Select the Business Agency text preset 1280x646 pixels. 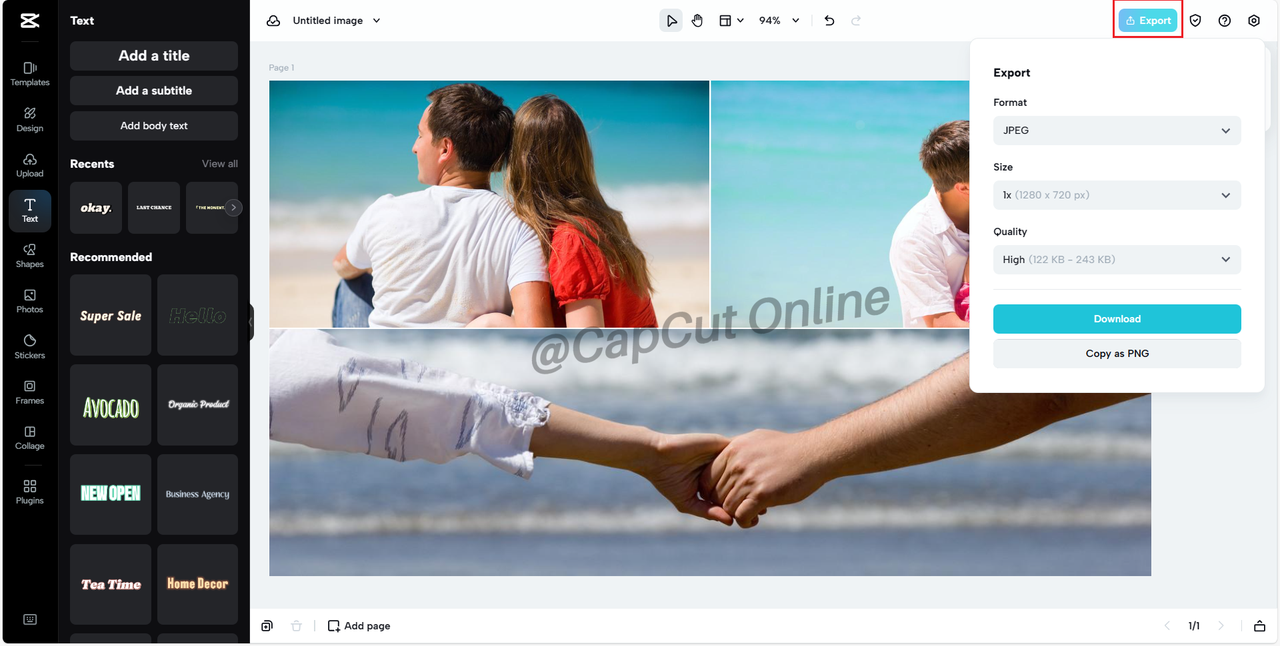pyautogui.click(x=198, y=494)
